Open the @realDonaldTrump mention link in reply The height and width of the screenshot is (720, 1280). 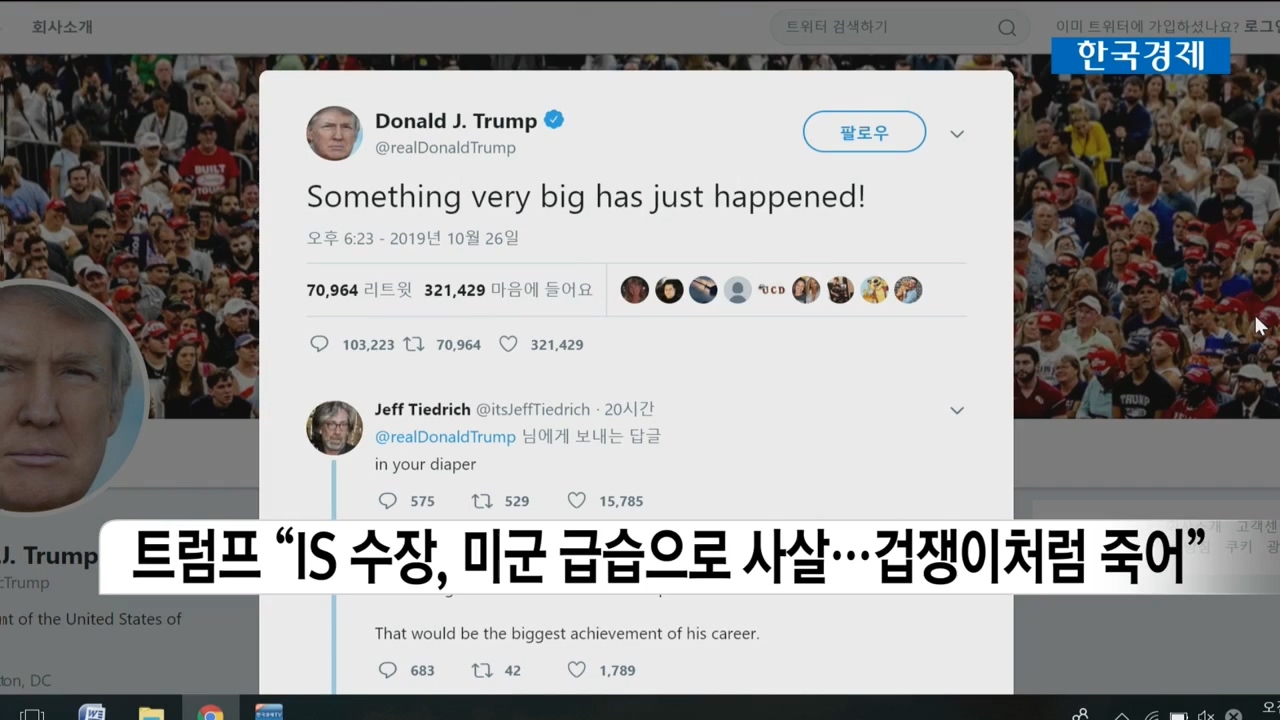(445, 437)
